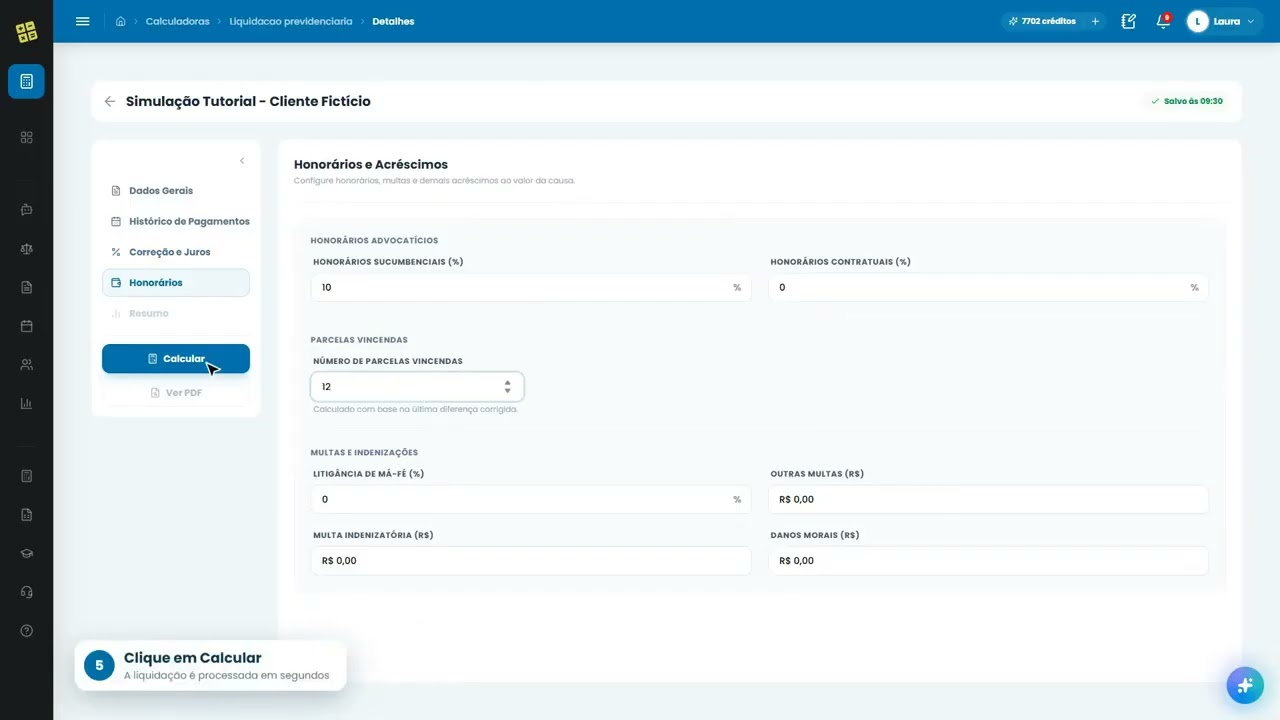Open the notifications bell

(1163, 21)
